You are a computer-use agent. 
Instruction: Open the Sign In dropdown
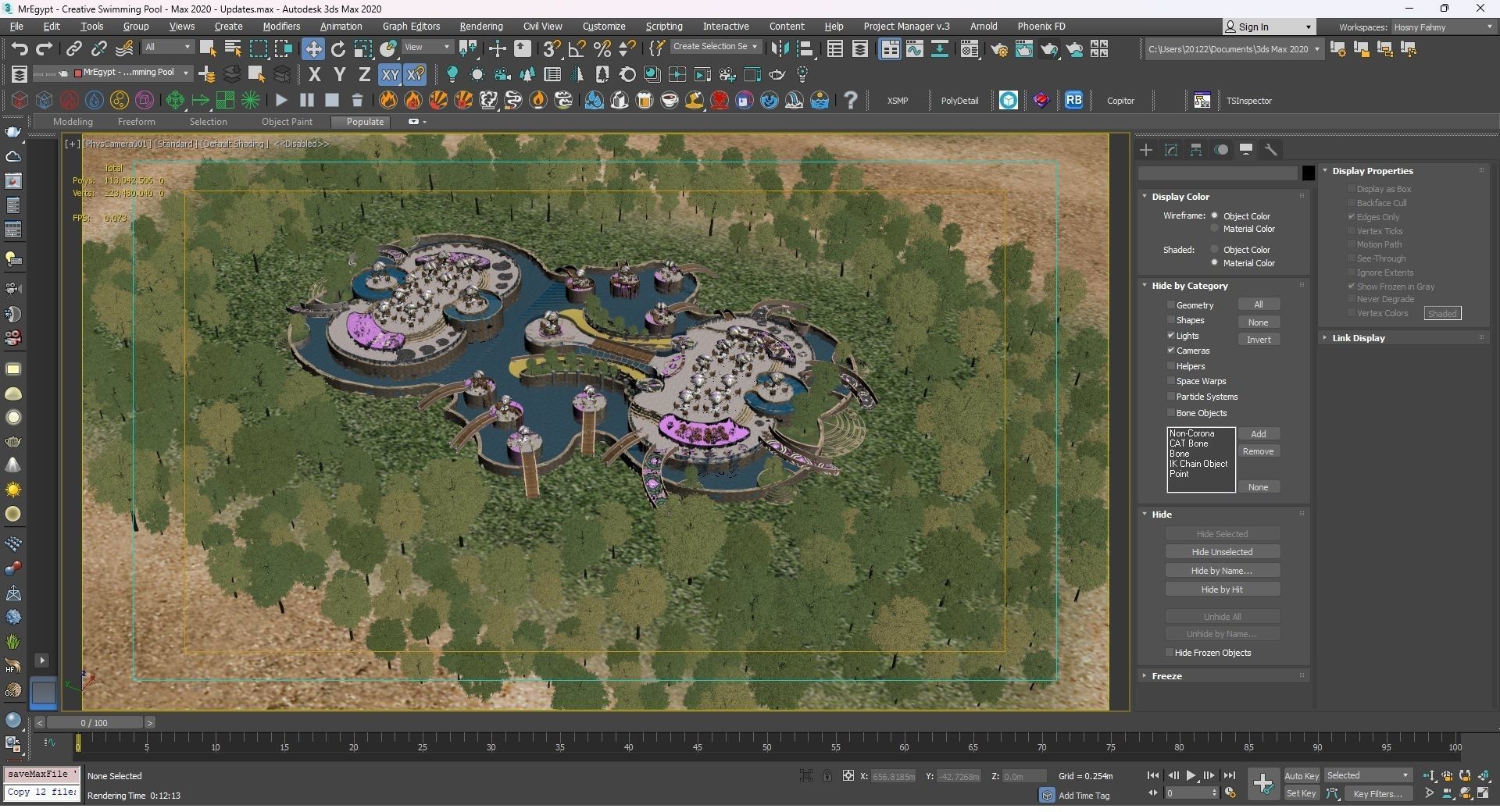pyautogui.click(x=1270, y=27)
